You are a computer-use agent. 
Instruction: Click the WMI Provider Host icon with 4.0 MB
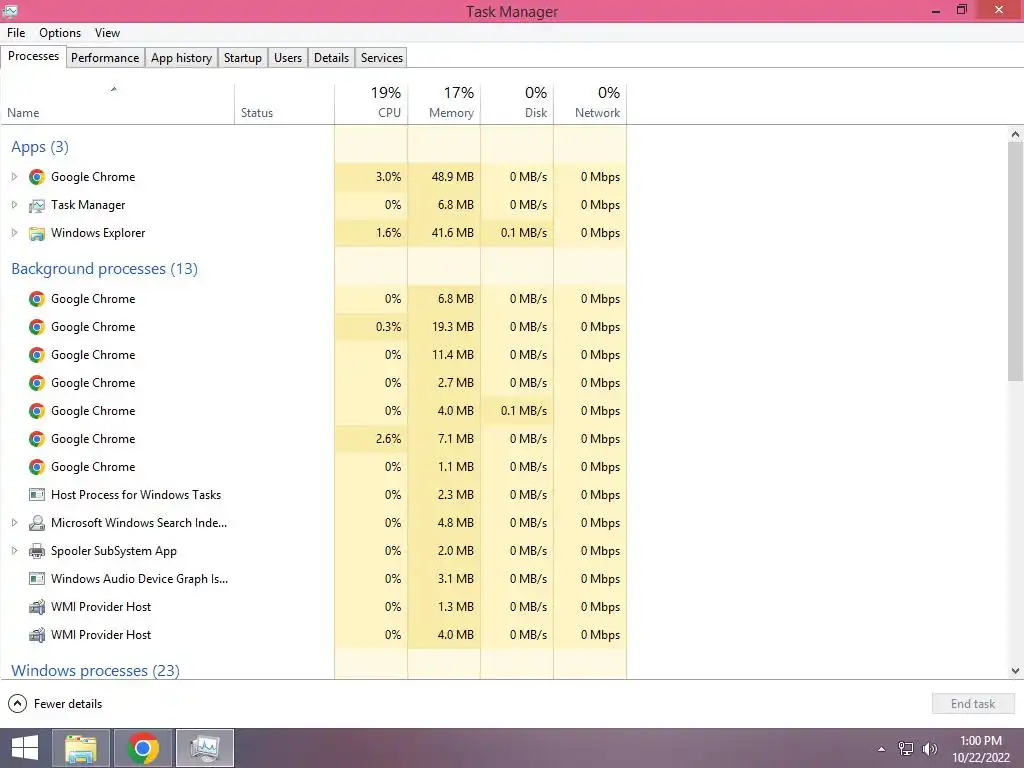point(37,635)
